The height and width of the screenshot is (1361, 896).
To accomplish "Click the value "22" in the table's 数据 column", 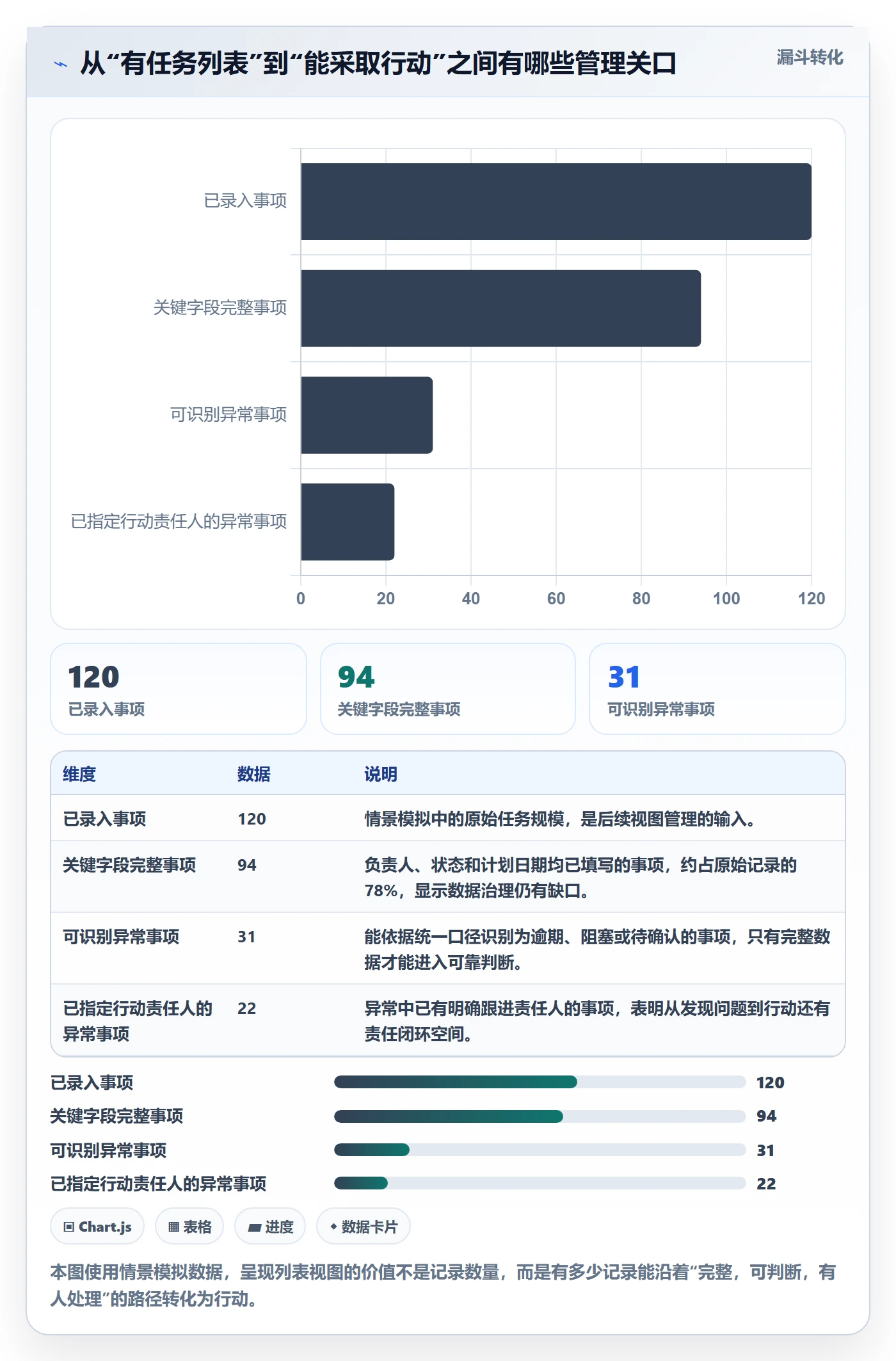I will point(247,1008).
